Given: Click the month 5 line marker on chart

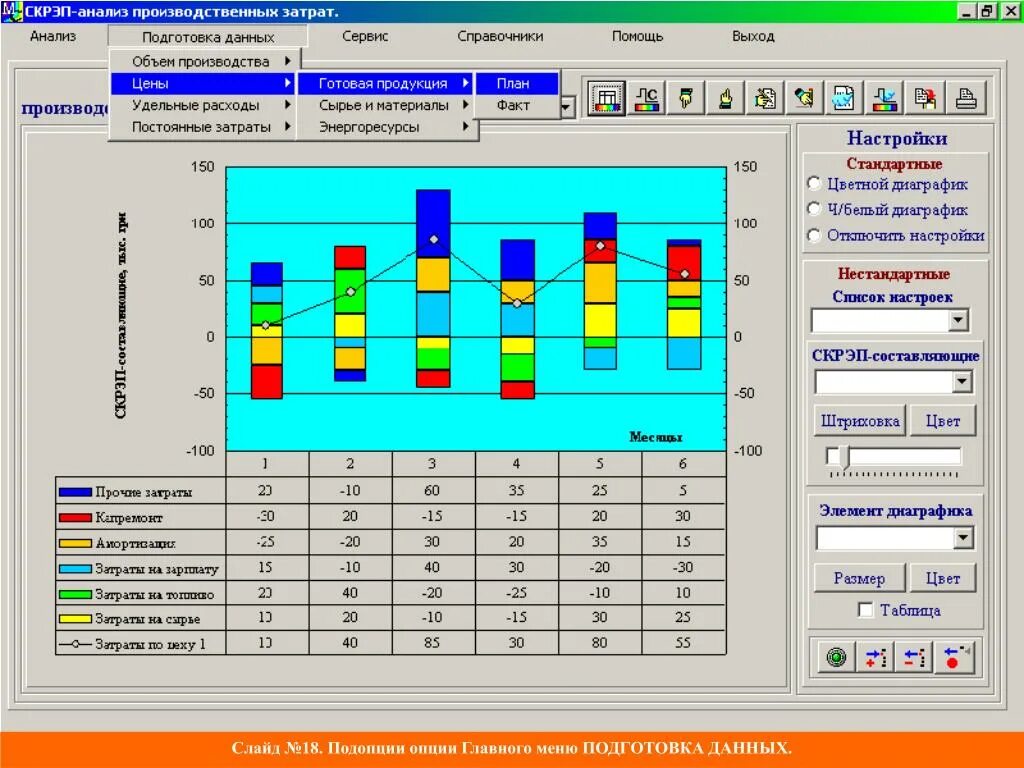Looking at the screenshot, I should point(601,246).
